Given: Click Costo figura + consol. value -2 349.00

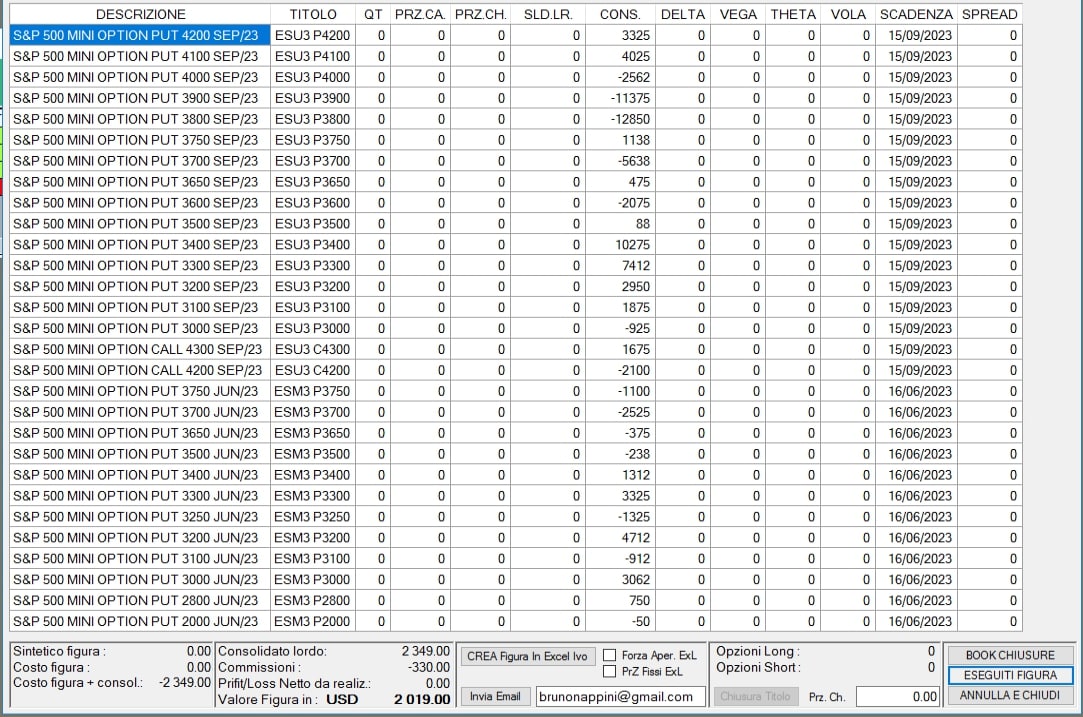Looking at the screenshot, I should (x=184, y=682).
